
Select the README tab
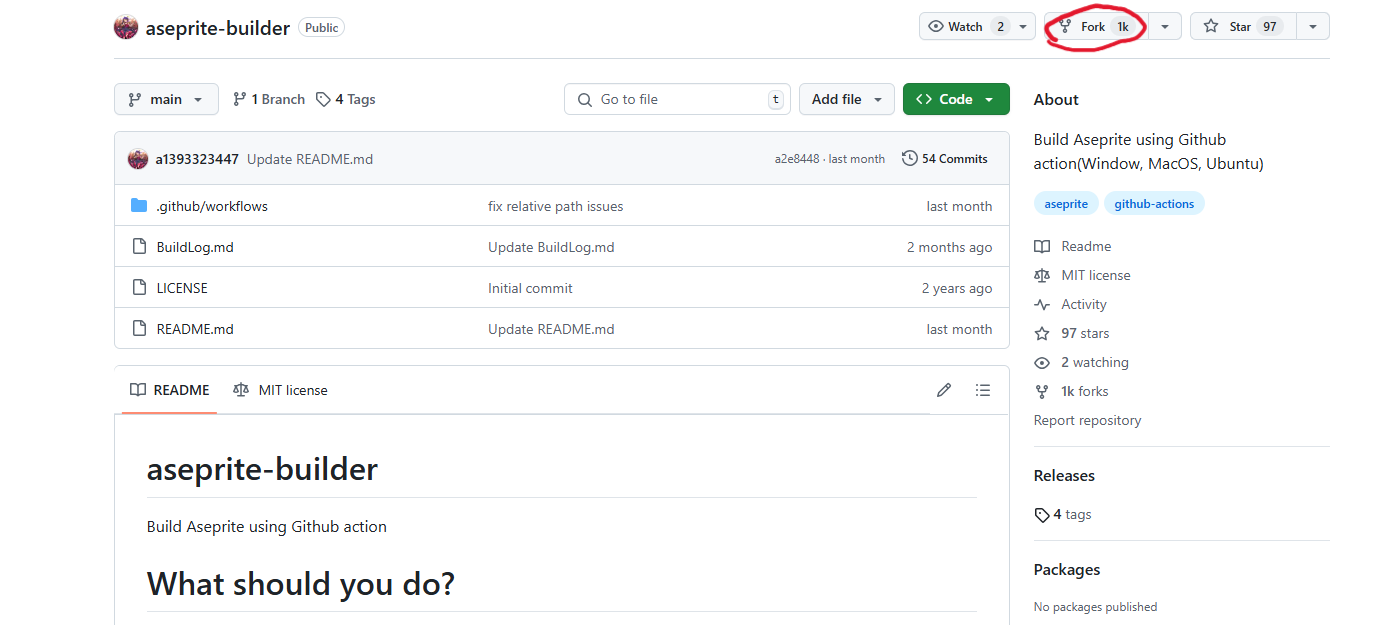click(x=170, y=390)
